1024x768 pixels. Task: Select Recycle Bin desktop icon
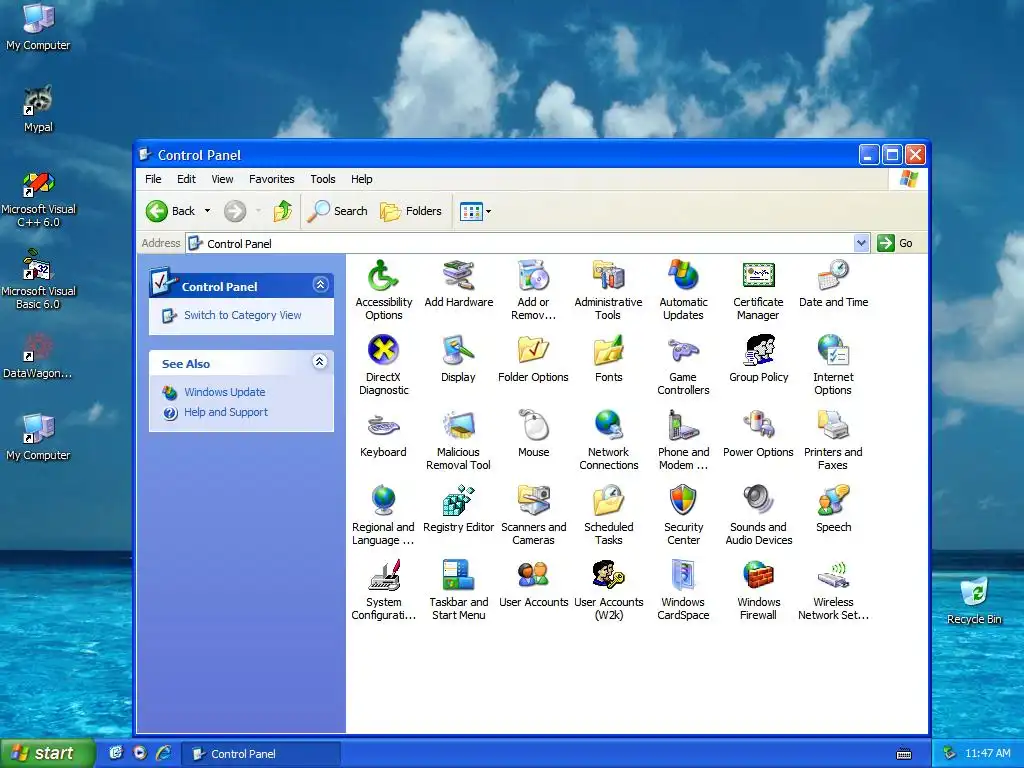(974, 600)
